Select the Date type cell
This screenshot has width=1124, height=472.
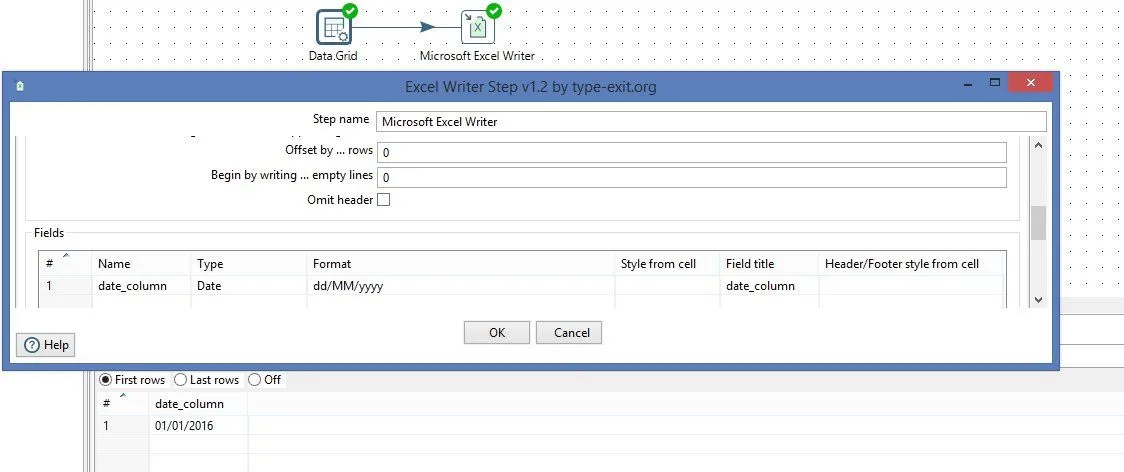coord(249,285)
